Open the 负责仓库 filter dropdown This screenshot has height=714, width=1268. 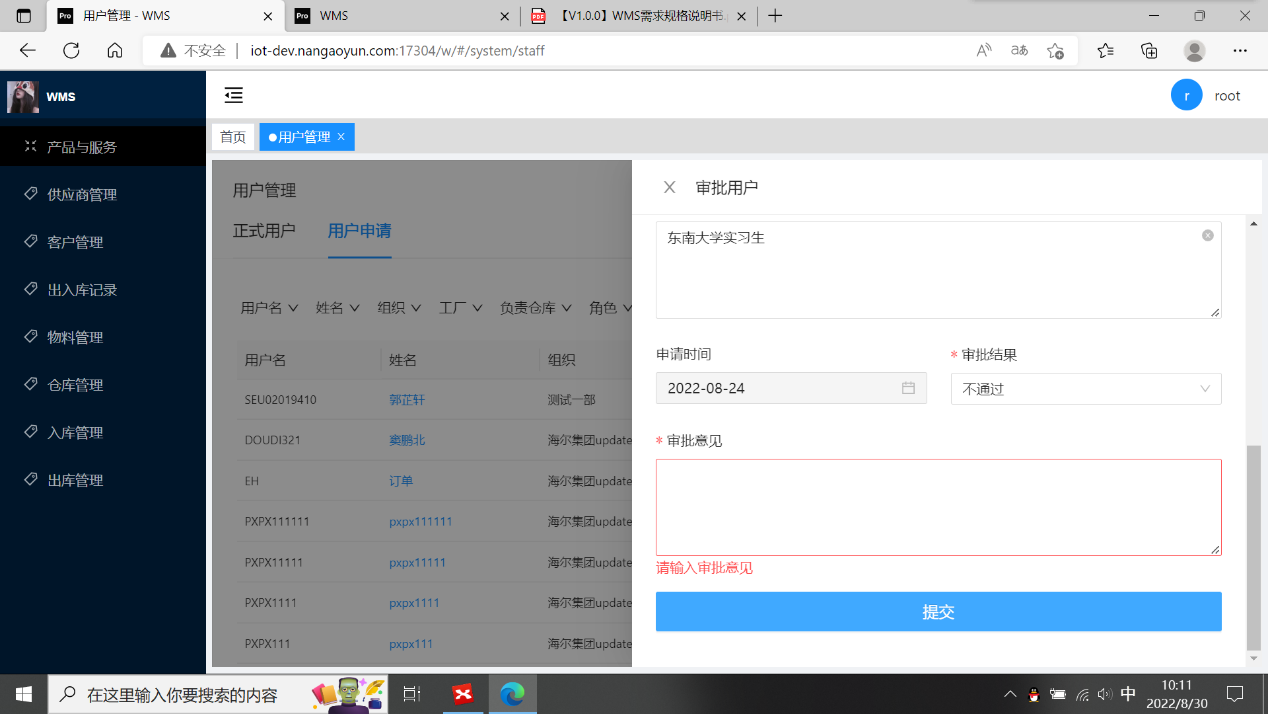tap(535, 308)
